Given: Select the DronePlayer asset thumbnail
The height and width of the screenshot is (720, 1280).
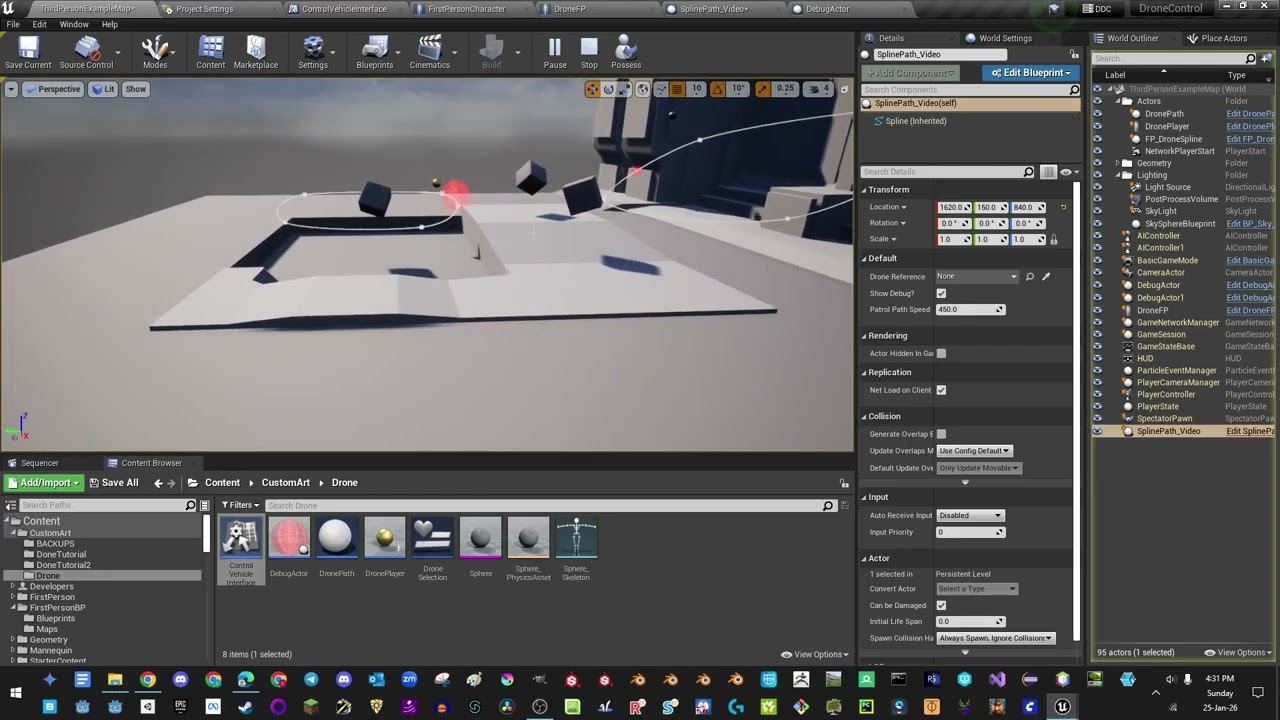Looking at the screenshot, I should 385,538.
